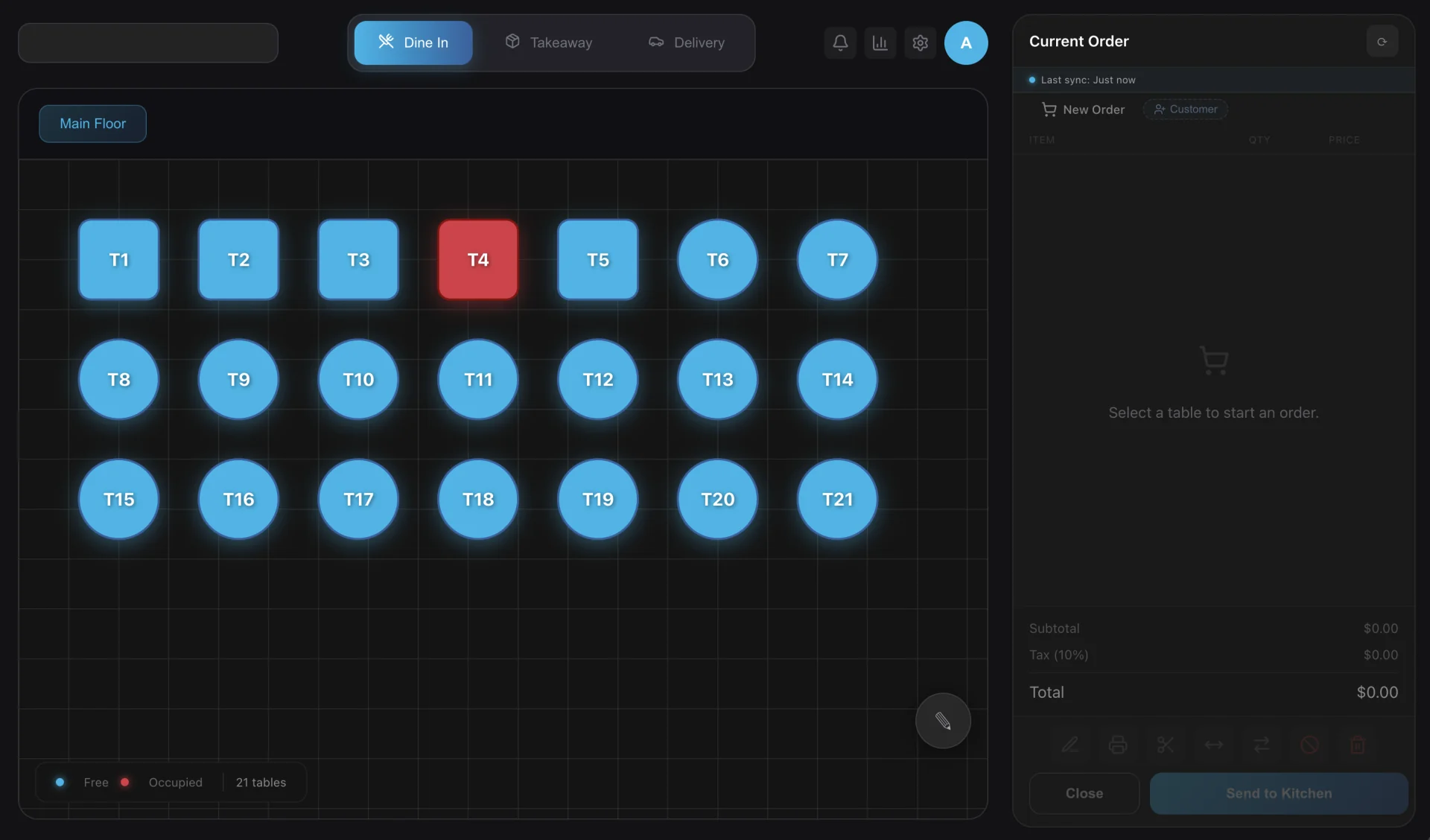Viewport: 1430px width, 840px height.
Task: Select table T2
Action: click(x=238, y=259)
